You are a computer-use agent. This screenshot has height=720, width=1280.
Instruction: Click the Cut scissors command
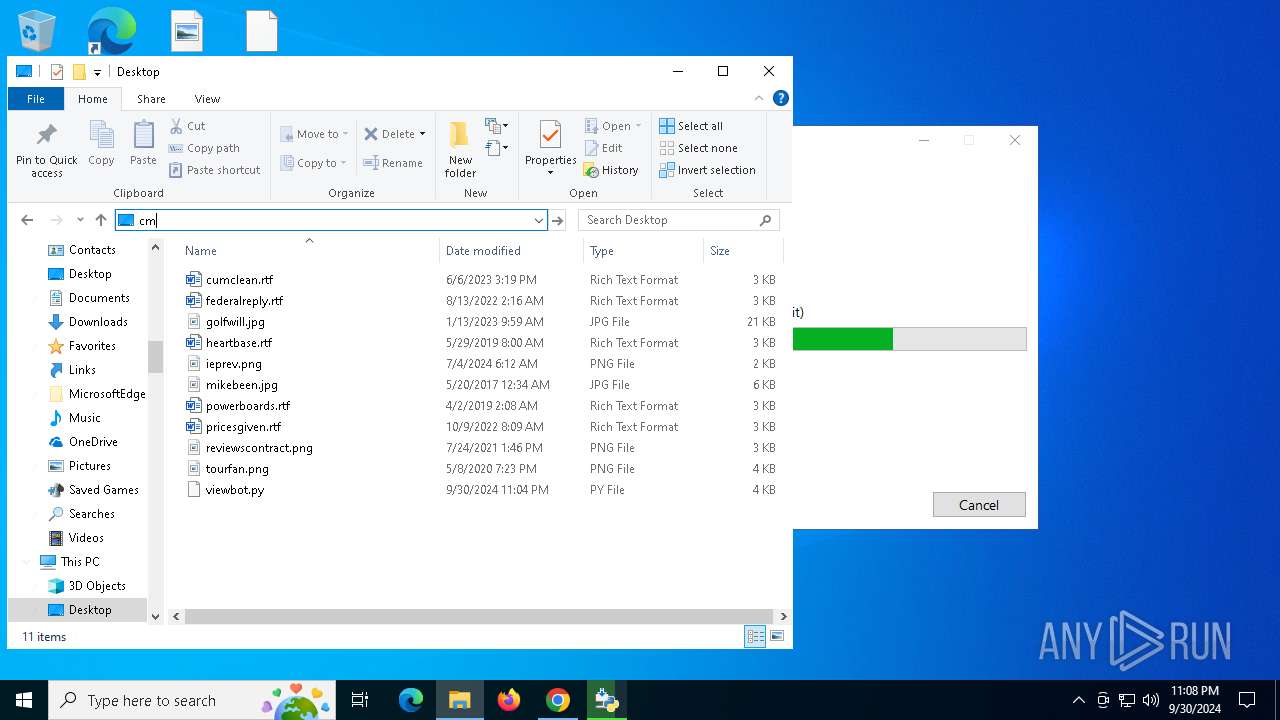(x=187, y=126)
